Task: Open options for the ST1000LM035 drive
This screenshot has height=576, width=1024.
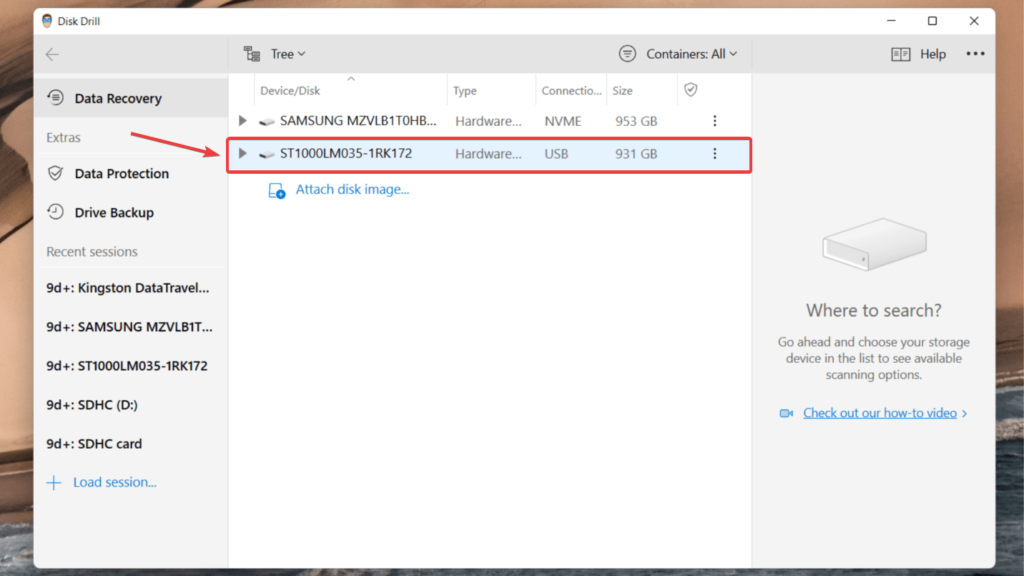Action: 715,154
